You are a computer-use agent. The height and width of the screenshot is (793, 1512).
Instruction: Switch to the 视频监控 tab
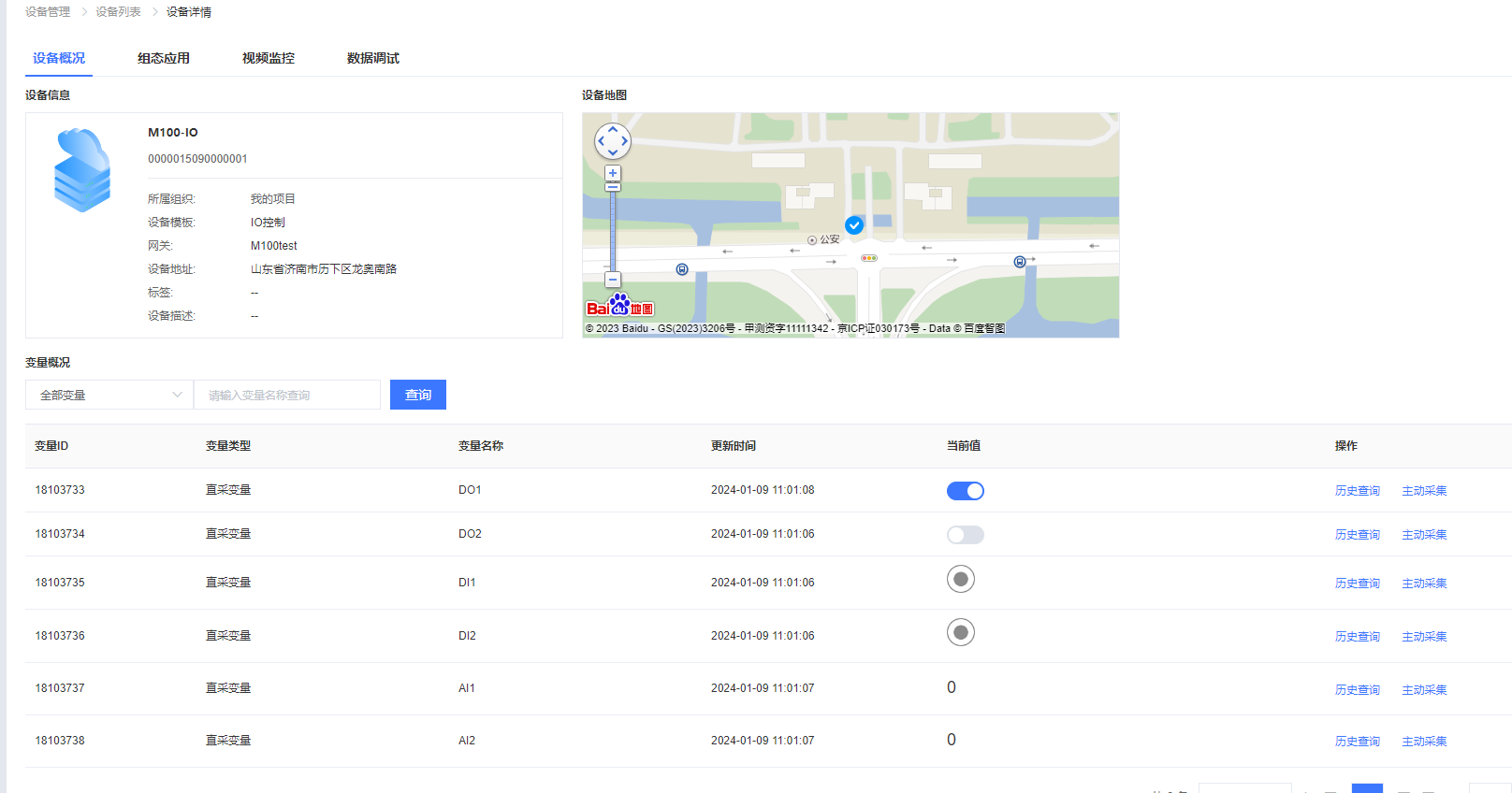tap(269, 58)
